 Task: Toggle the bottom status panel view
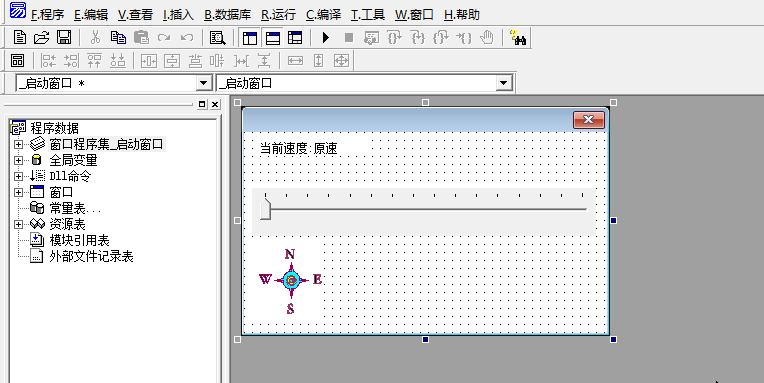pos(272,38)
